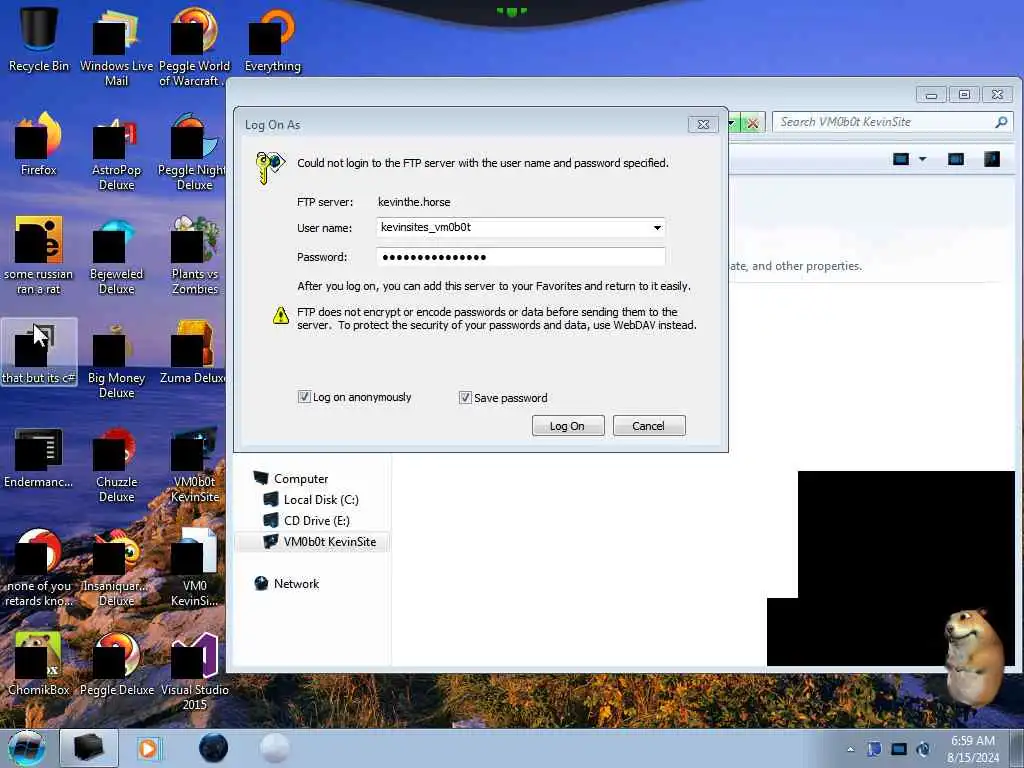Viewport: 1024px width, 768px height.
Task: Select the Endermanch desktop icon
Action: pyautogui.click(x=39, y=457)
